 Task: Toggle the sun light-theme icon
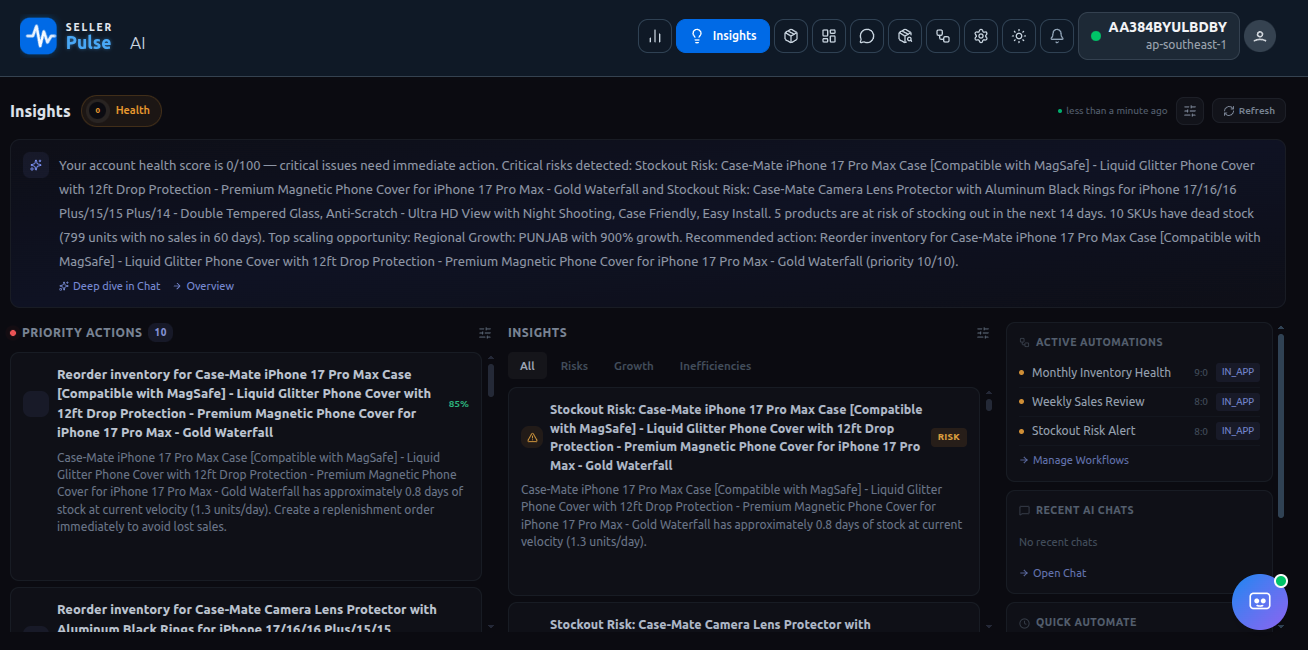point(1019,36)
